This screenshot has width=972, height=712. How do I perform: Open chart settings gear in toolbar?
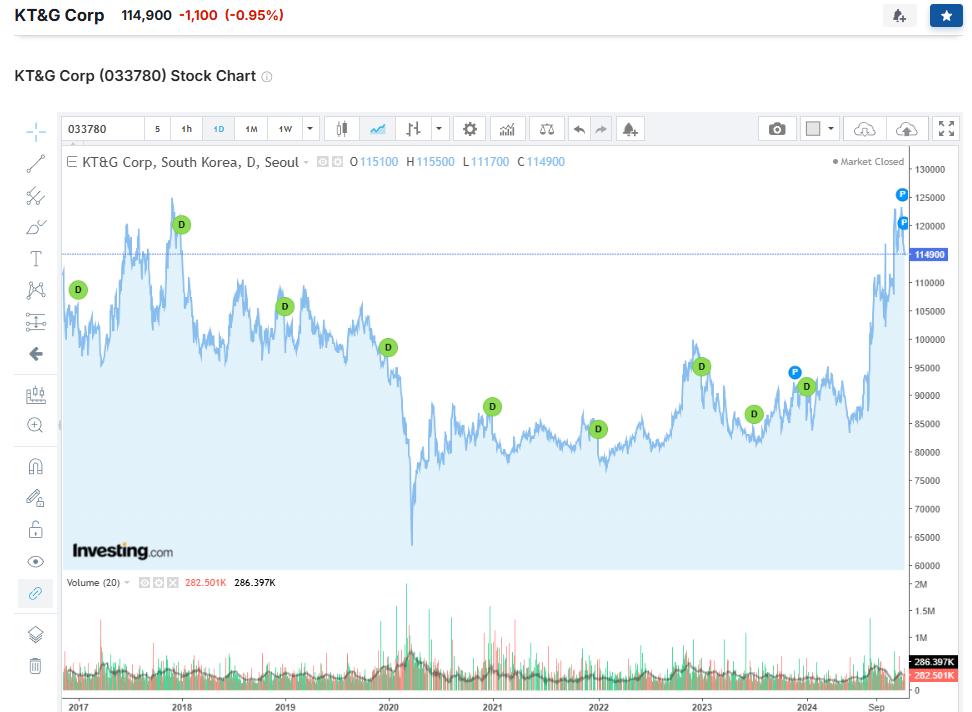point(470,129)
